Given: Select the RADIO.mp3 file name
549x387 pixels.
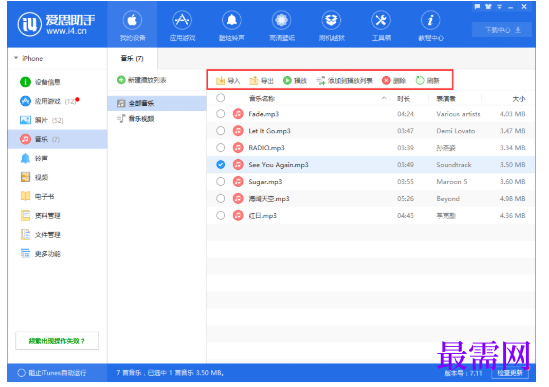Looking at the screenshot, I should click(x=266, y=148).
